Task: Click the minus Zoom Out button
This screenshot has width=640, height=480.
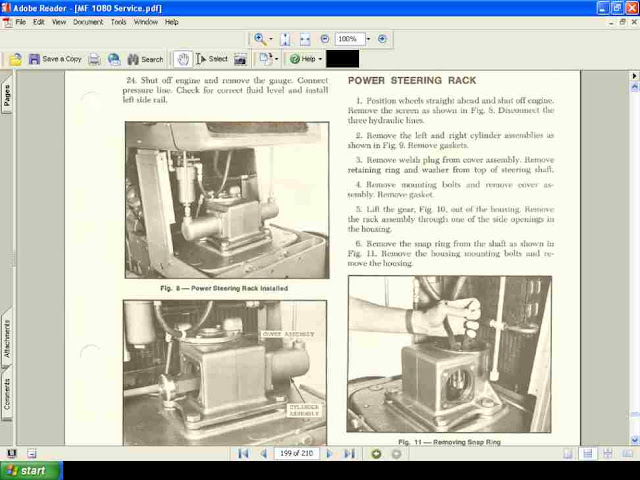Action: tap(324, 39)
